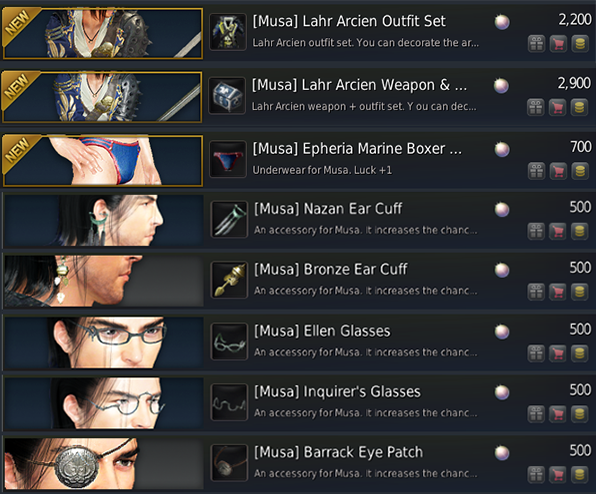The width and height of the screenshot is (596, 494).
Task: Open Epheria Marine Boxer preview image
Action: click(x=103, y=161)
